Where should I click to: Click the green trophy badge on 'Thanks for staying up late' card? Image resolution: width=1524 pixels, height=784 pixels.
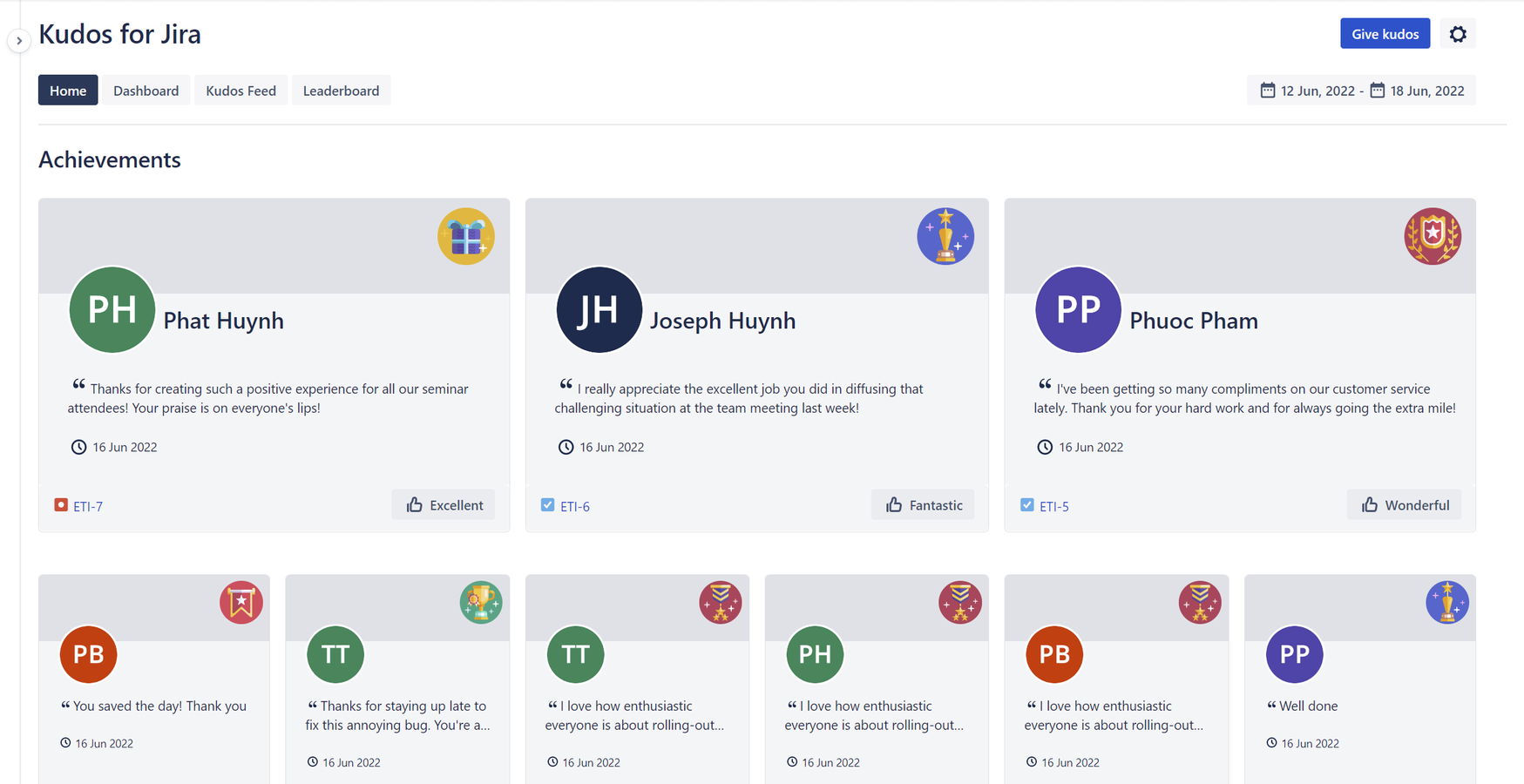[x=481, y=602]
